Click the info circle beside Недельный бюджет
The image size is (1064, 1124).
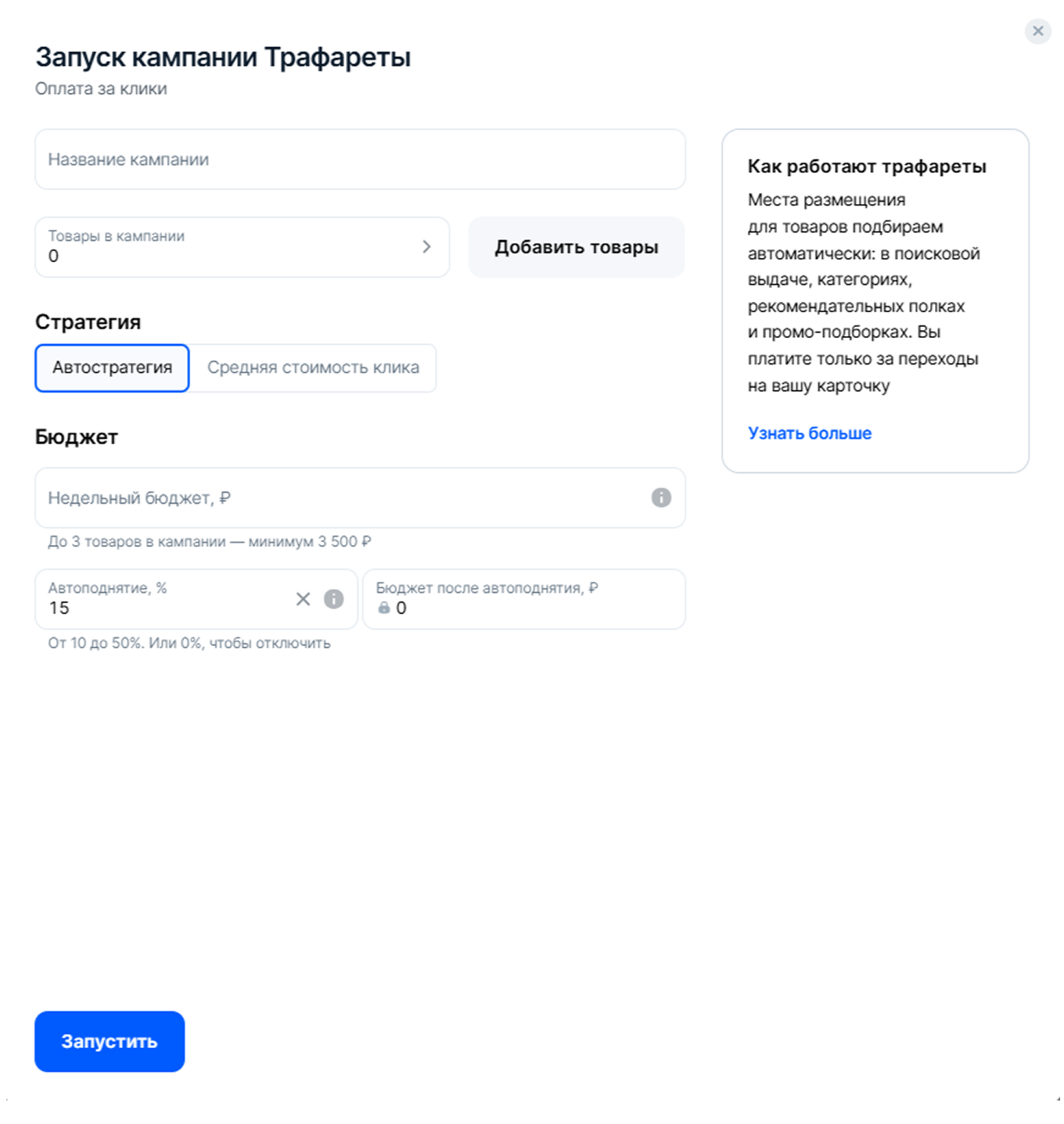point(661,497)
